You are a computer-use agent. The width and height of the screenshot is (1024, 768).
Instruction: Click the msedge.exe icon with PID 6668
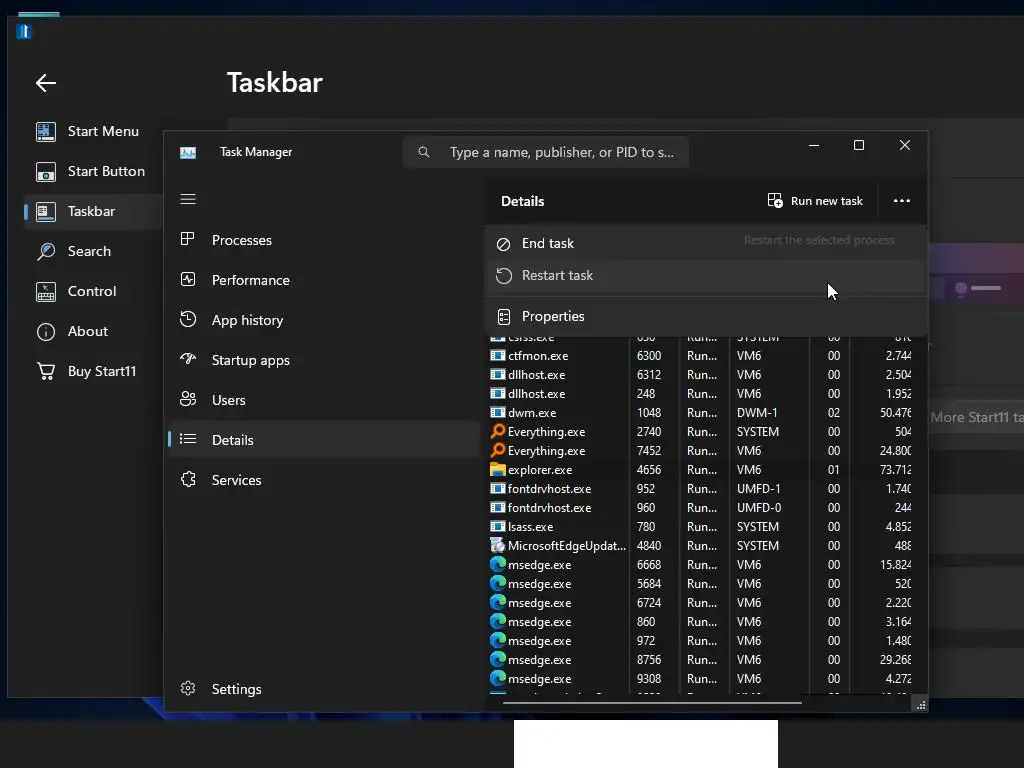498,564
